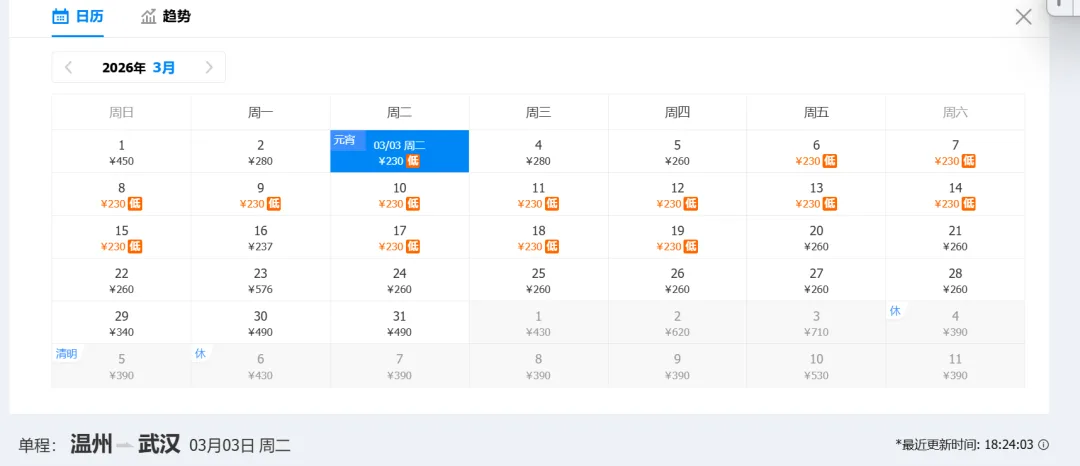Click the 2026年 3月 month label
The height and width of the screenshot is (466, 1080).
tap(138, 68)
